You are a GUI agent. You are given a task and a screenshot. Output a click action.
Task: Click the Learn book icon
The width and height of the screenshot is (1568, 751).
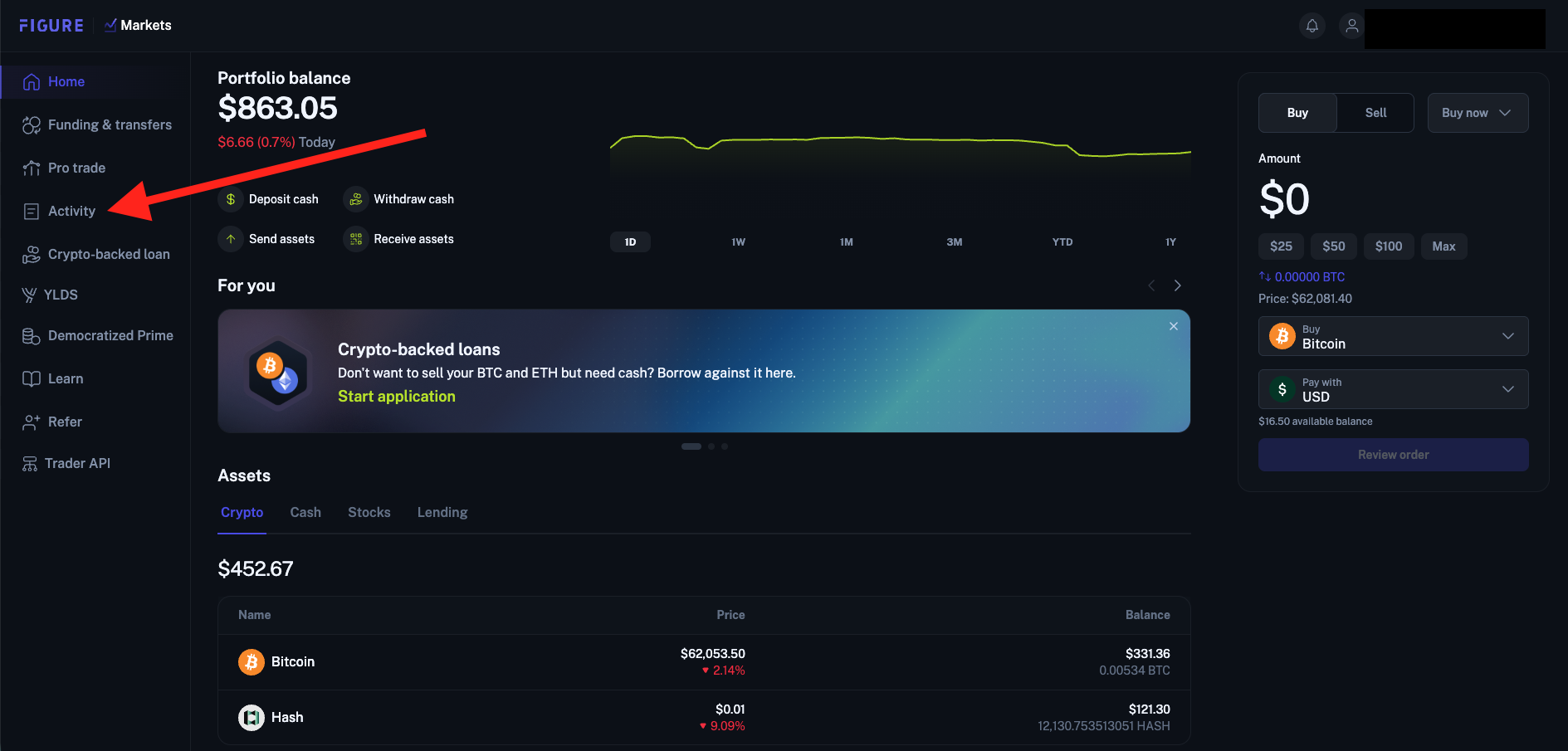32,378
